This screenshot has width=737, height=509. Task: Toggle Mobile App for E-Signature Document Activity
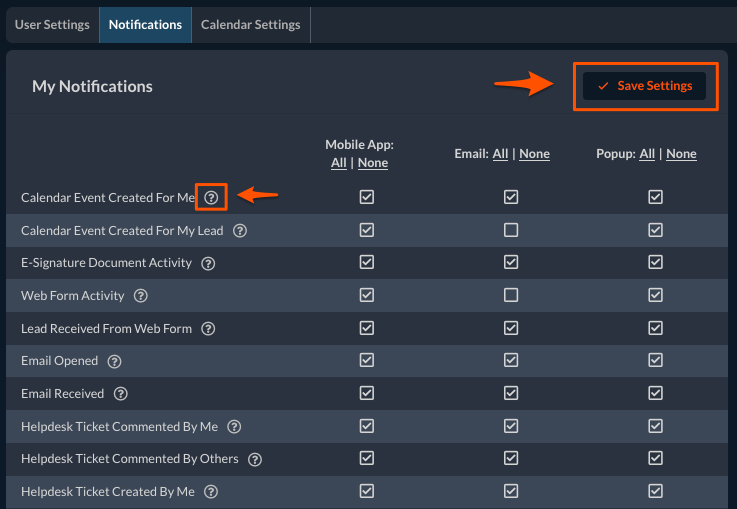point(367,262)
